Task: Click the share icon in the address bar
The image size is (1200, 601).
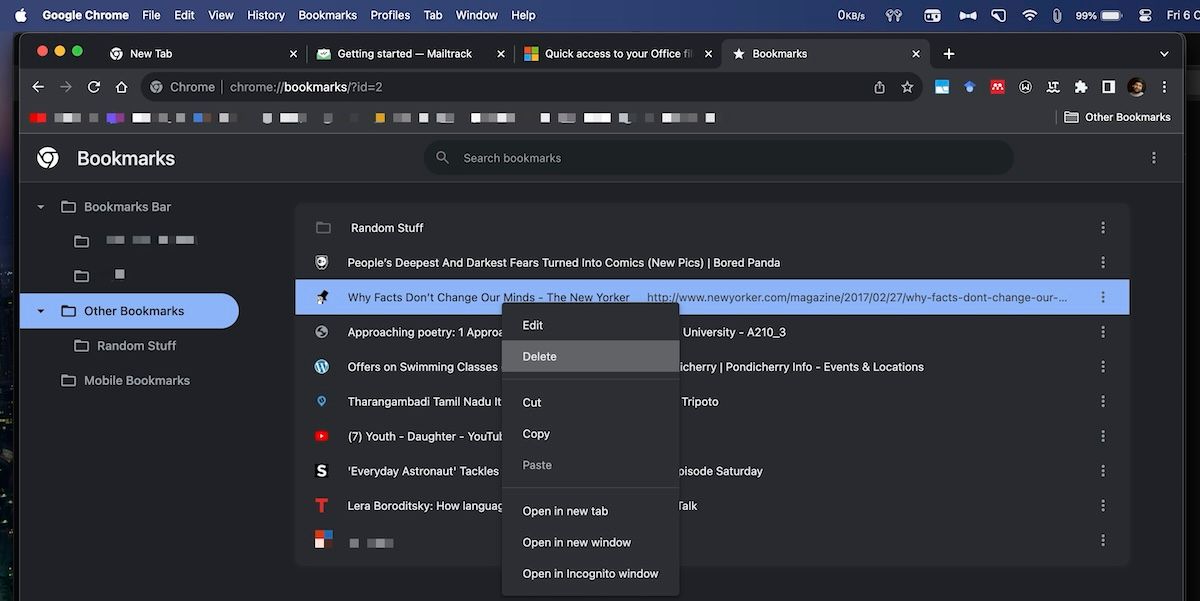Action: [x=878, y=87]
